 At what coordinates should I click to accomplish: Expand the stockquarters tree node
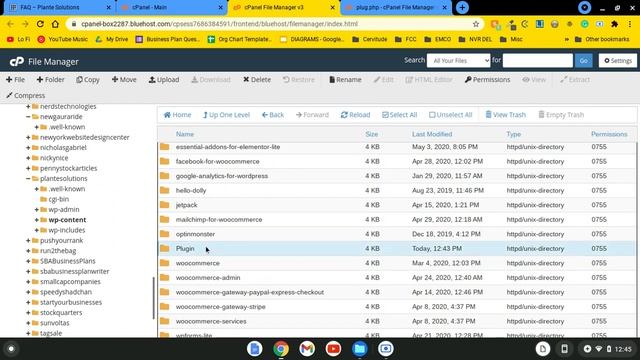pyautogui.click(x=28, y=313)
